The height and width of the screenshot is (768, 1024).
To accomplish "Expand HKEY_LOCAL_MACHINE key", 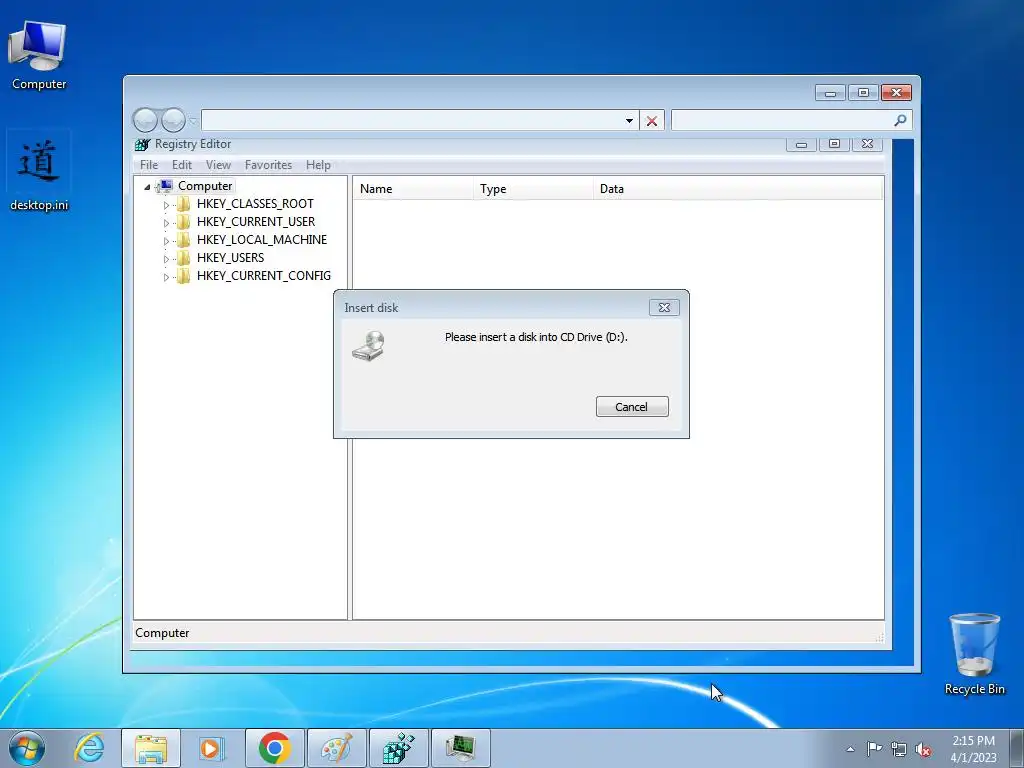I will click(166, 241).
